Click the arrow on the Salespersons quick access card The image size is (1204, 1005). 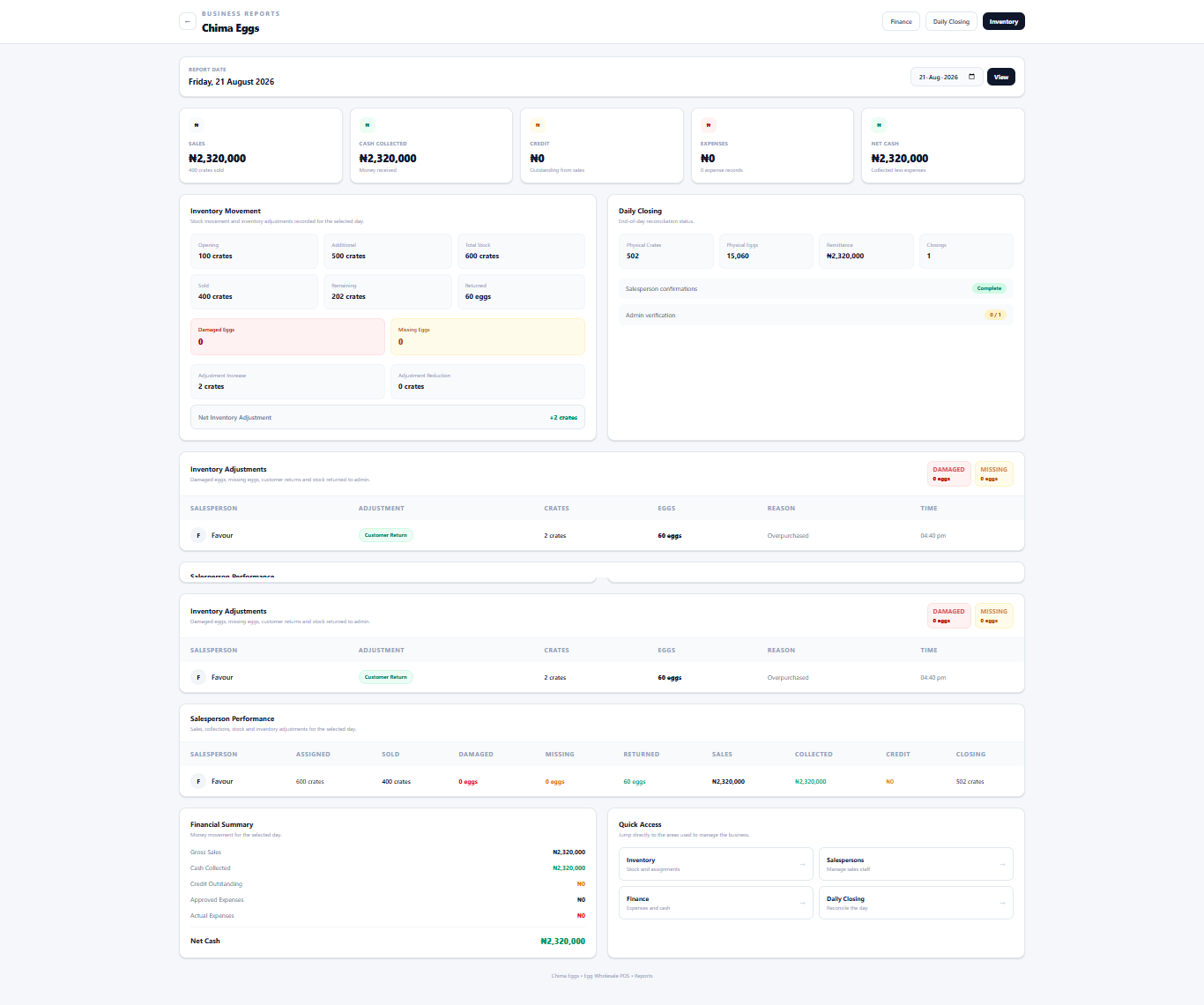[1002, 864]
